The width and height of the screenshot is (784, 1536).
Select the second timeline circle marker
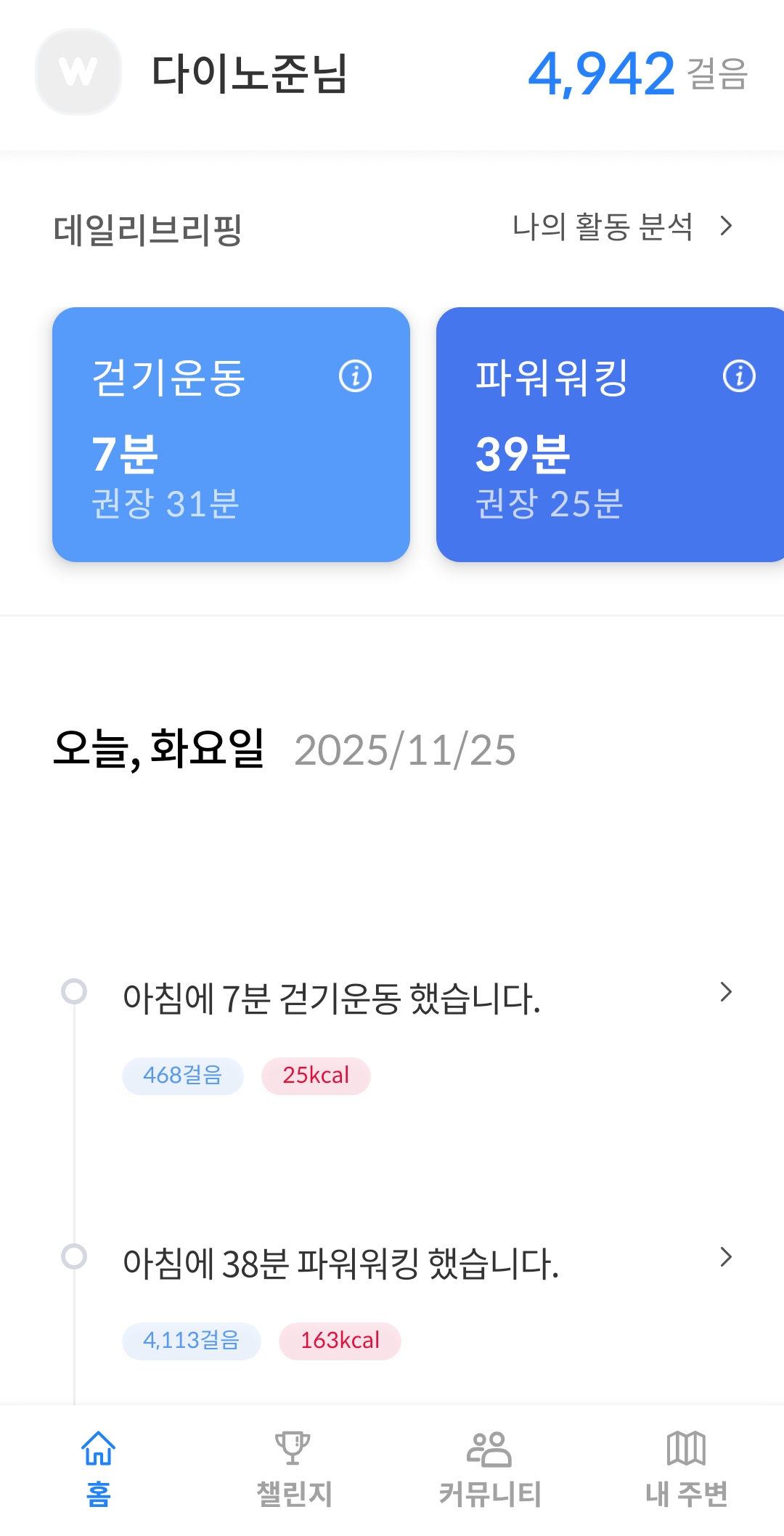tap(74, 1256)
